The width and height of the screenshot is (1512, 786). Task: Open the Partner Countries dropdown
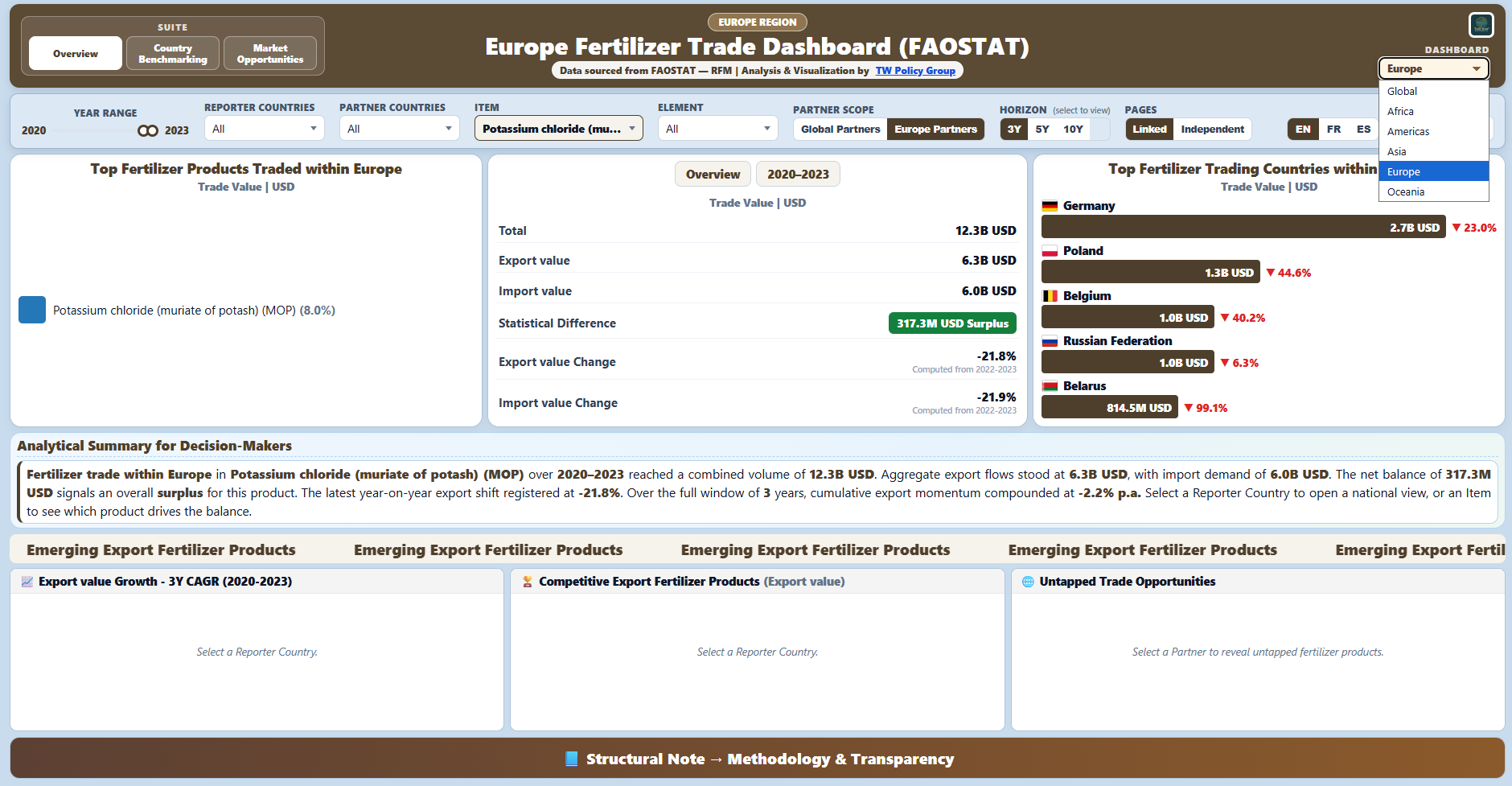(x=399, y=129)
